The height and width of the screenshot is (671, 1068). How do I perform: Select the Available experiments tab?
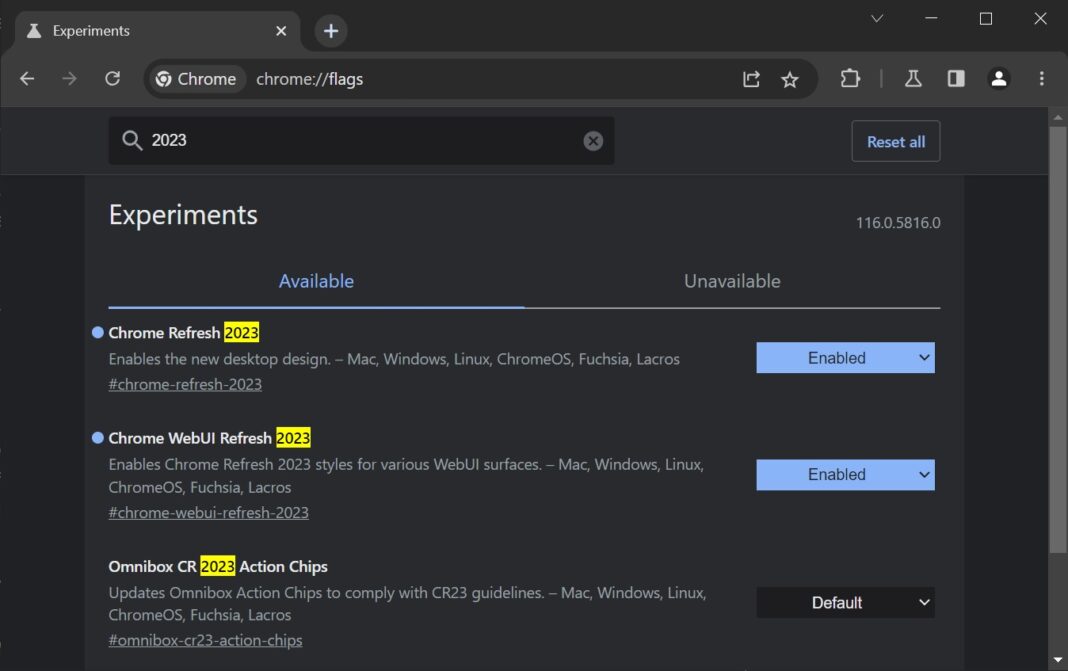coord(316,281)
